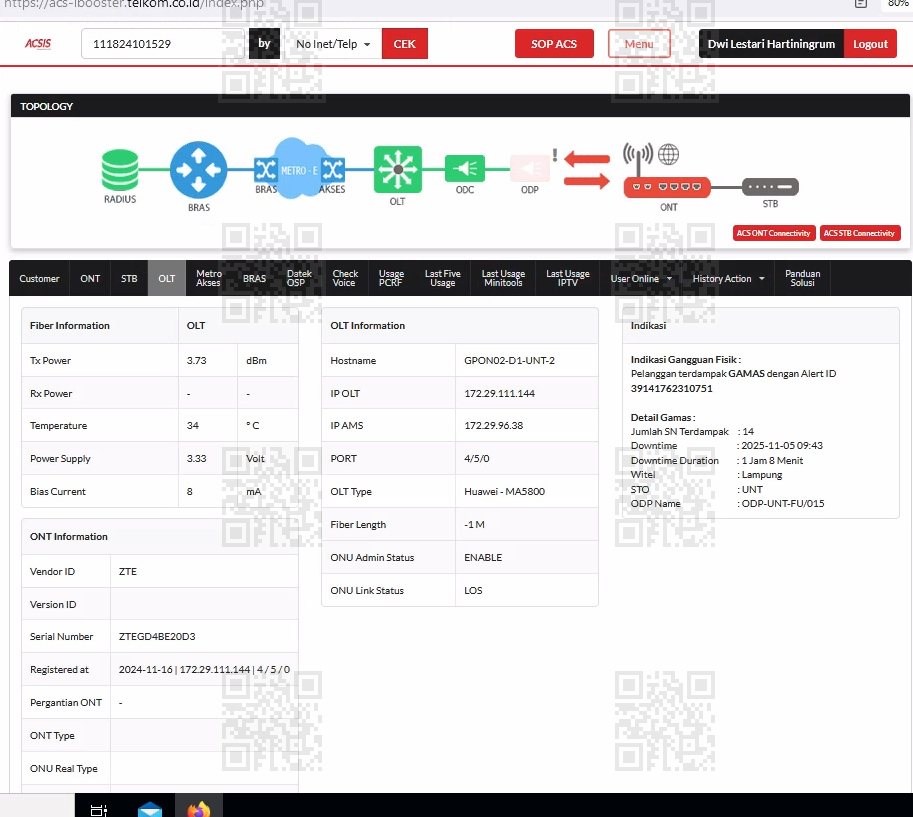Click the OLT Type value Huawei - MA5800
This screenshot has height=817, width=913.
pyautogui.click(x=504, y=491)
